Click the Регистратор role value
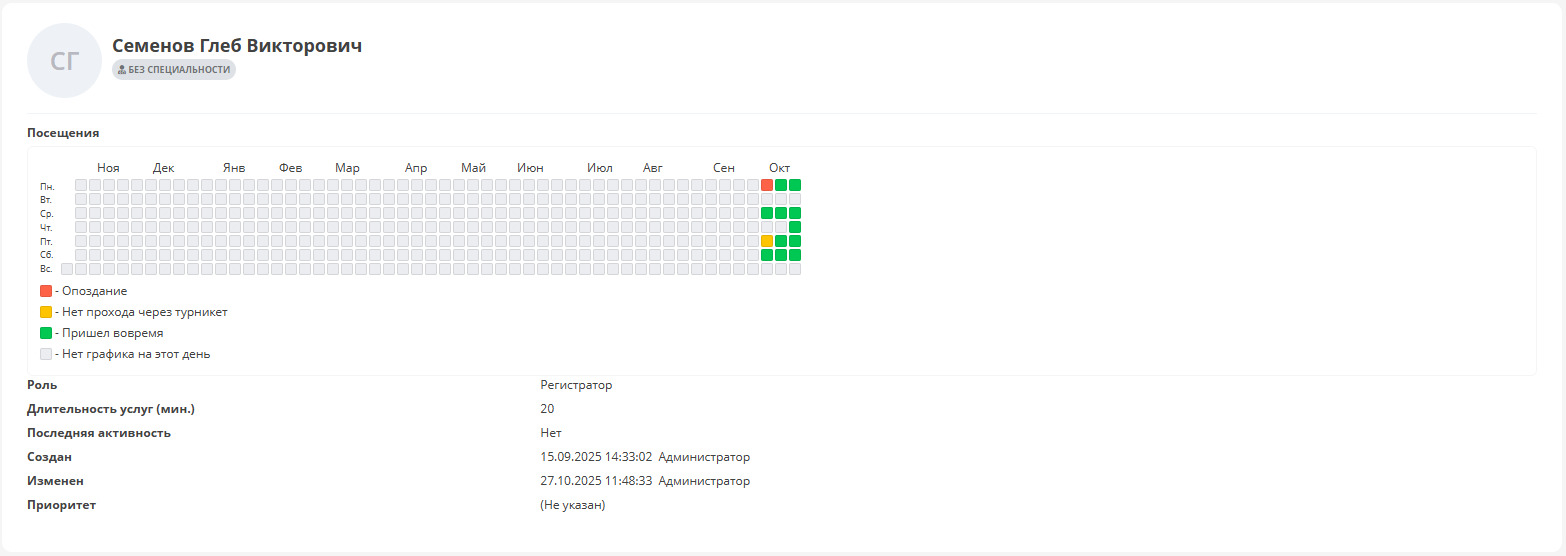 [x=576, y=385]
